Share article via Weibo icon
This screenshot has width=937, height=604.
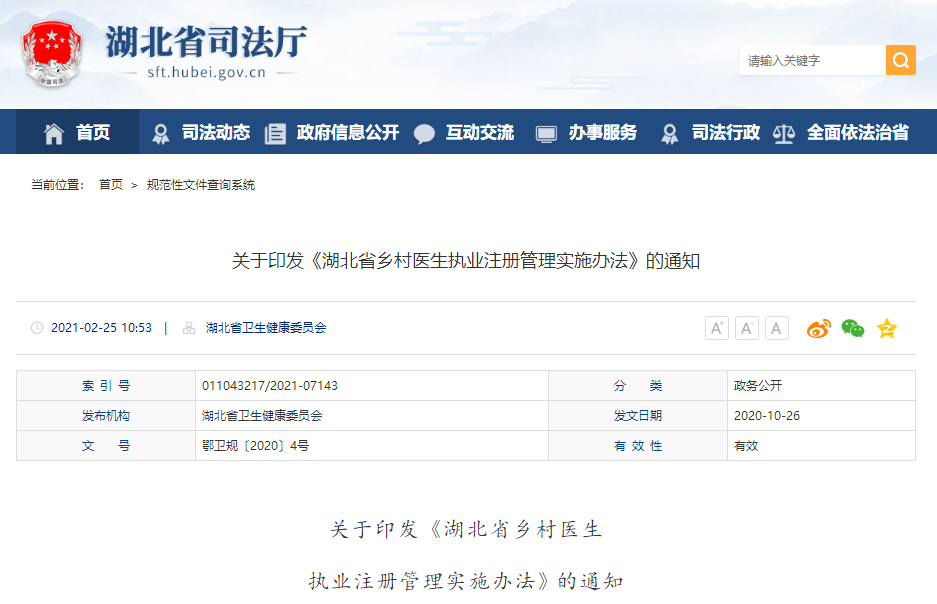[819, 328]
